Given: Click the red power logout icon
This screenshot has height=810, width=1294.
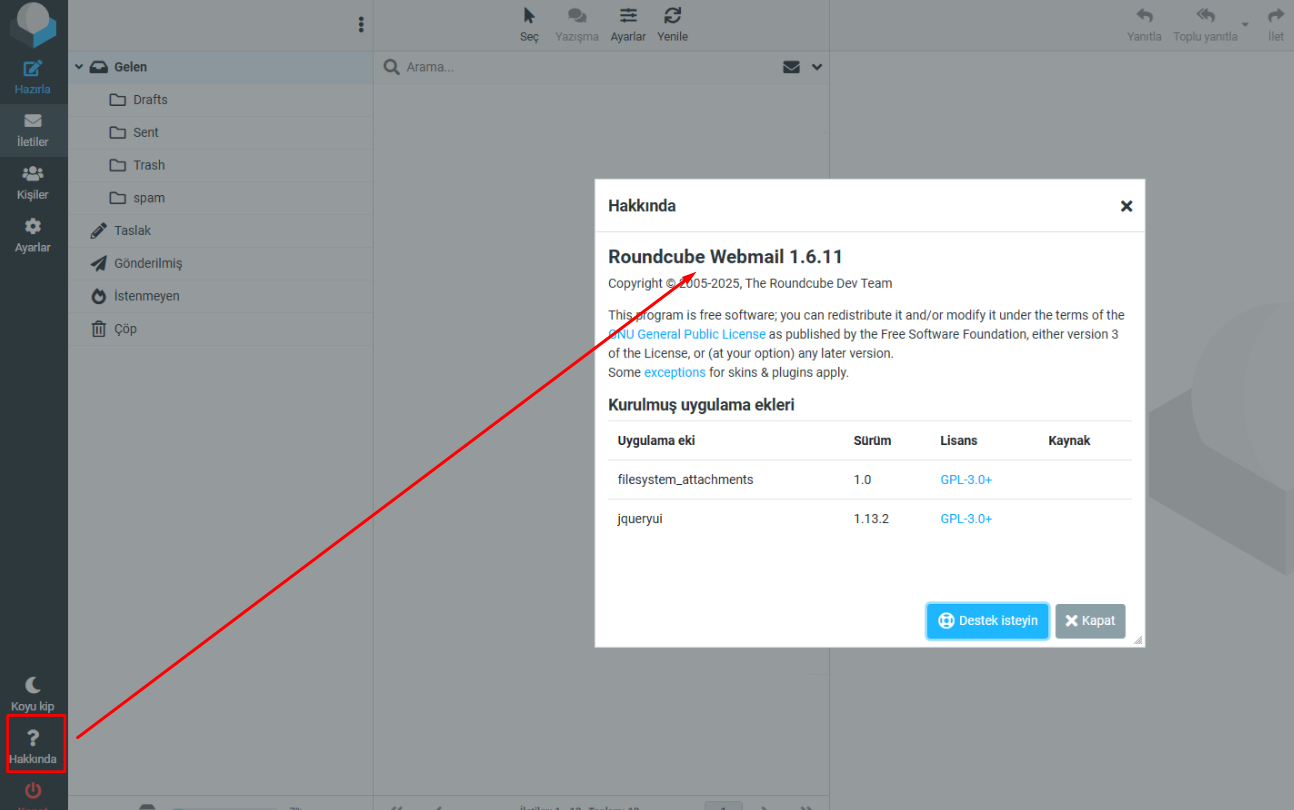Looking at the screenshot, I should click(33, 792).
